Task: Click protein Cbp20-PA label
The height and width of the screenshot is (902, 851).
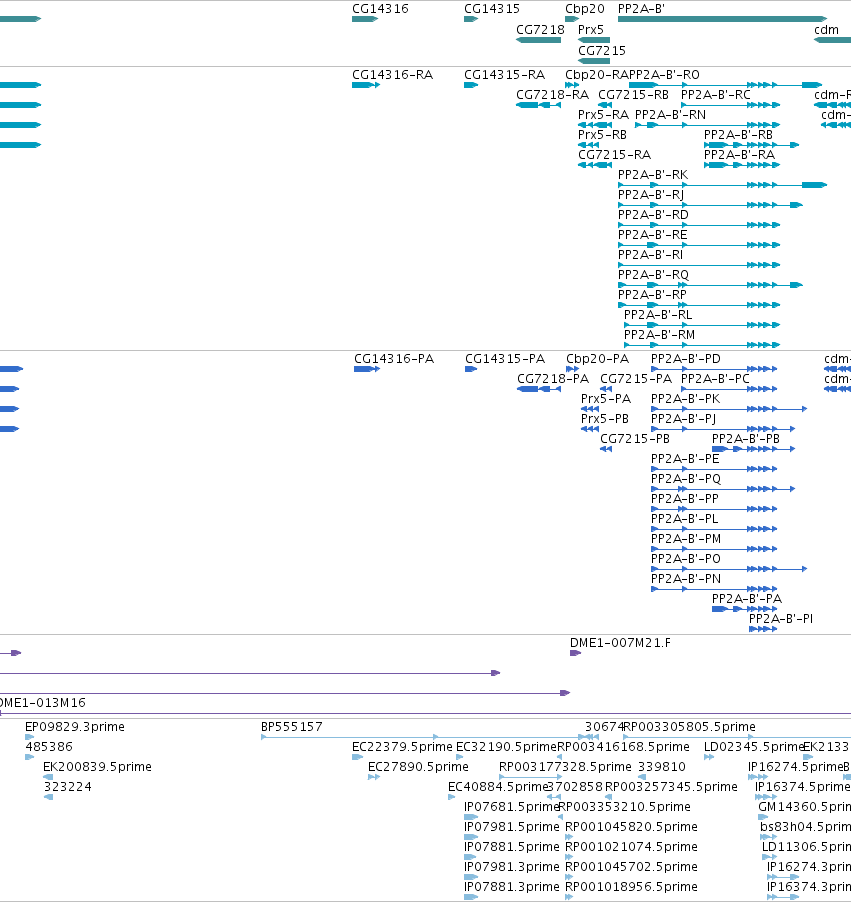Action: 598,359
